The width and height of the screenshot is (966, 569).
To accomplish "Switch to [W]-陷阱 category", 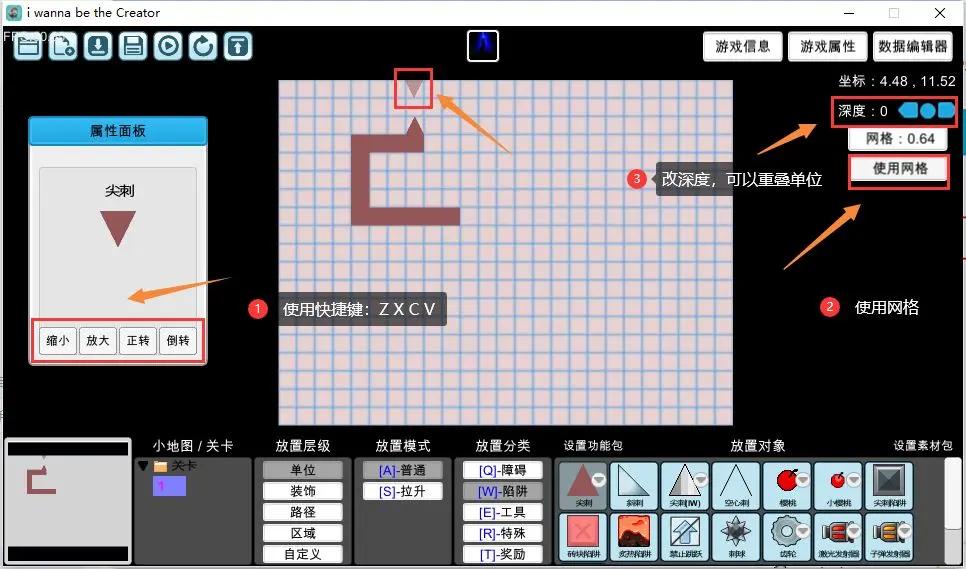I will coord(503,491).
